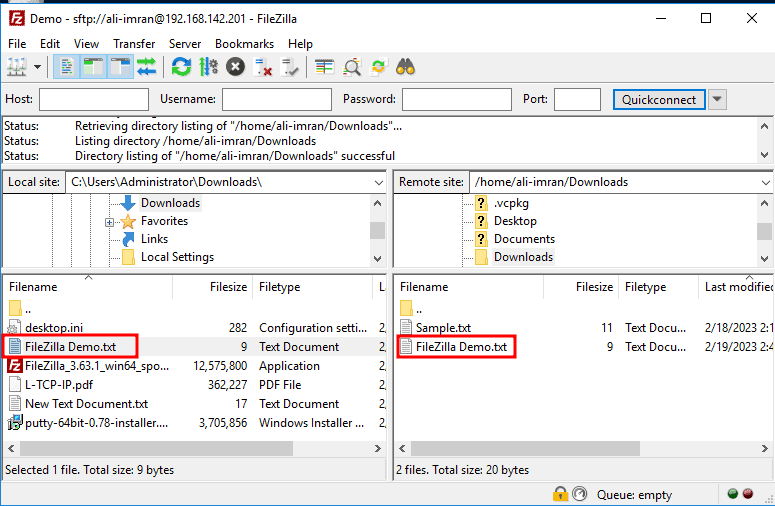Open the filename filters magnifier icon

point(352,67)
